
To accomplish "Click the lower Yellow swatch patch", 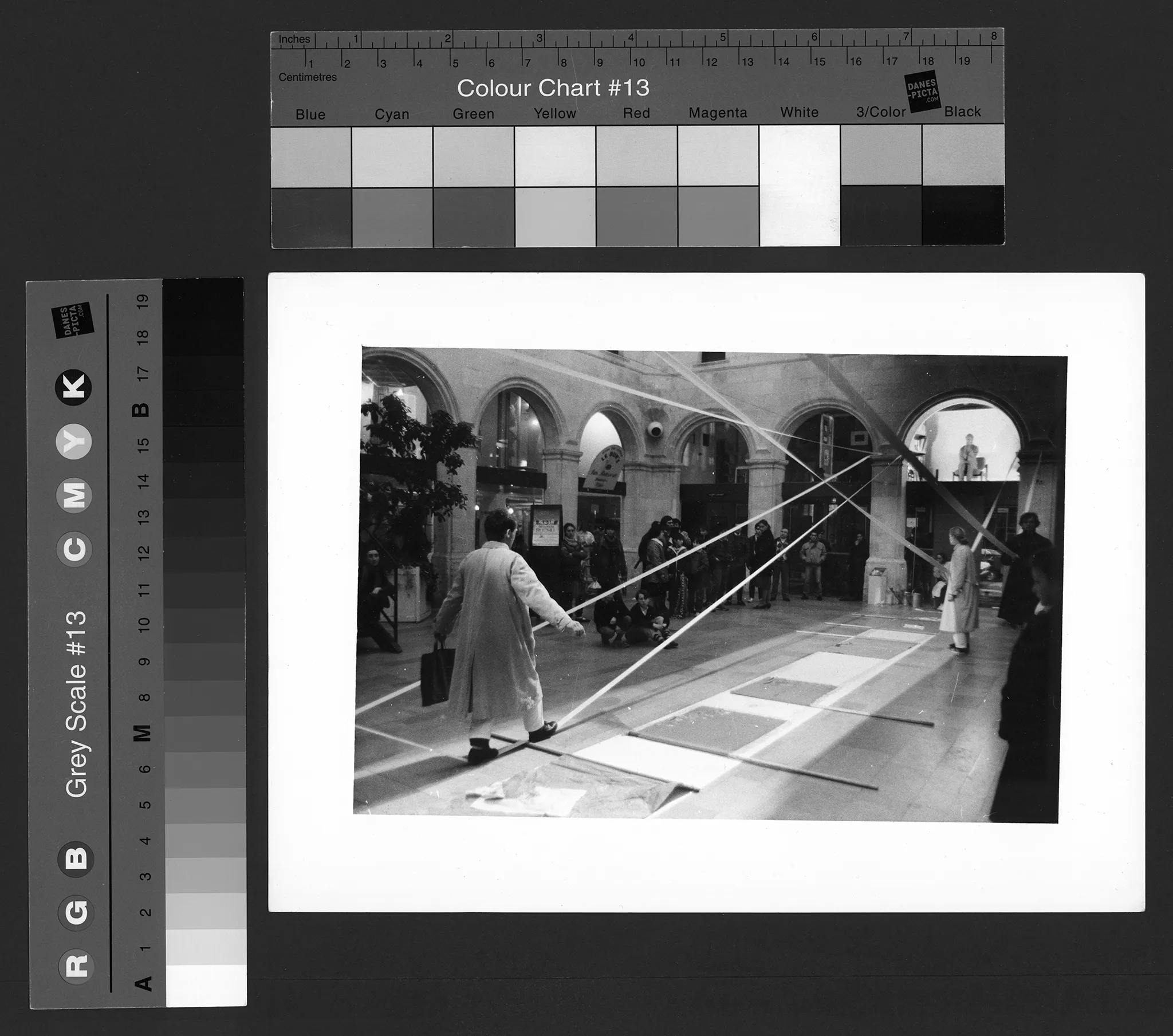I will point(555,217).
